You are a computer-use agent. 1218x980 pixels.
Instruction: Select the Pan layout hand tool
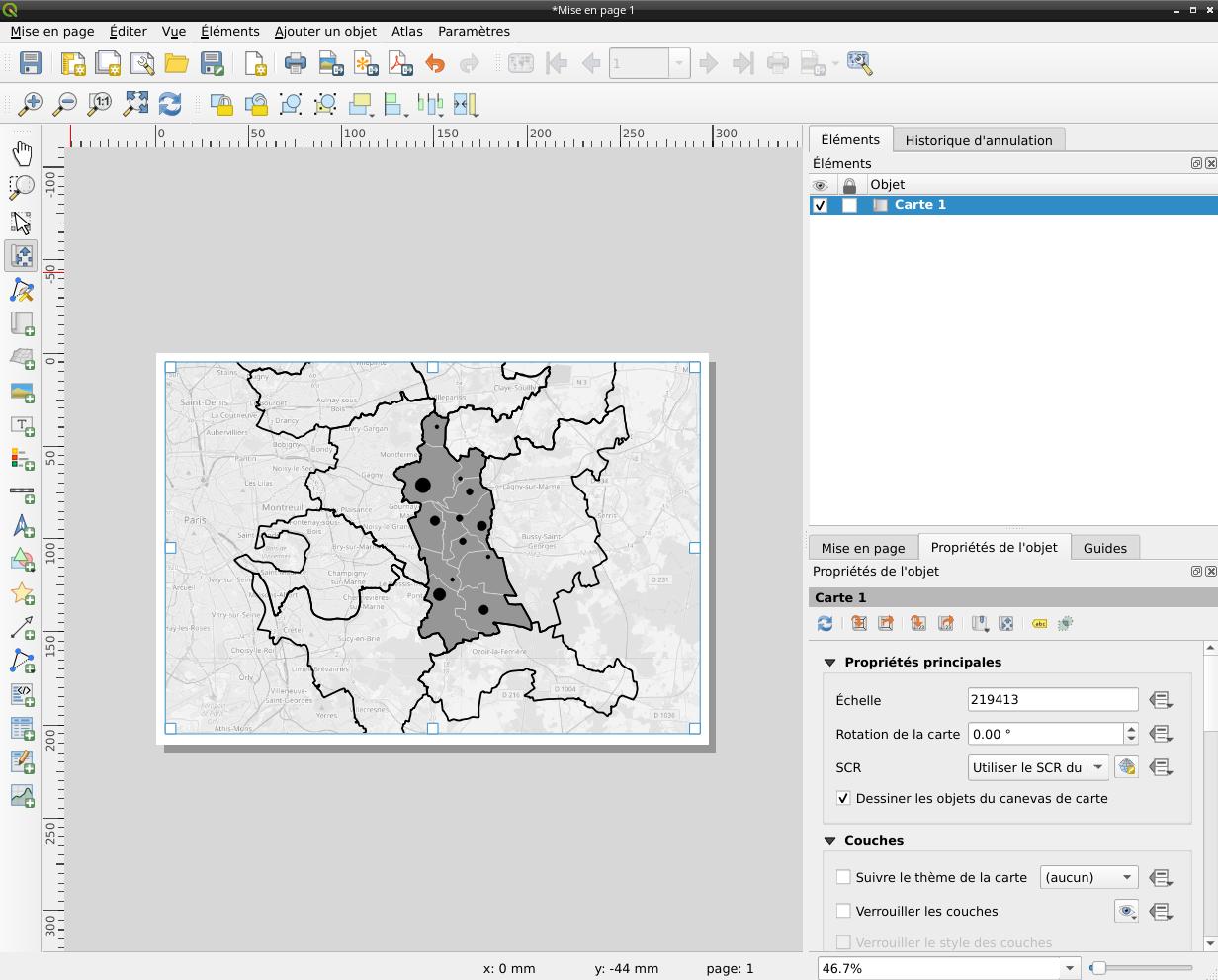pos(22,153)
